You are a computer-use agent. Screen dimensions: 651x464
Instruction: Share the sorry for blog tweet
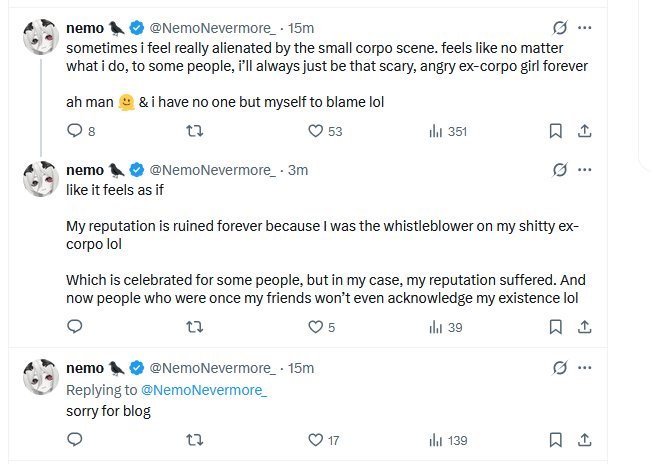click(x=586, y=440)
